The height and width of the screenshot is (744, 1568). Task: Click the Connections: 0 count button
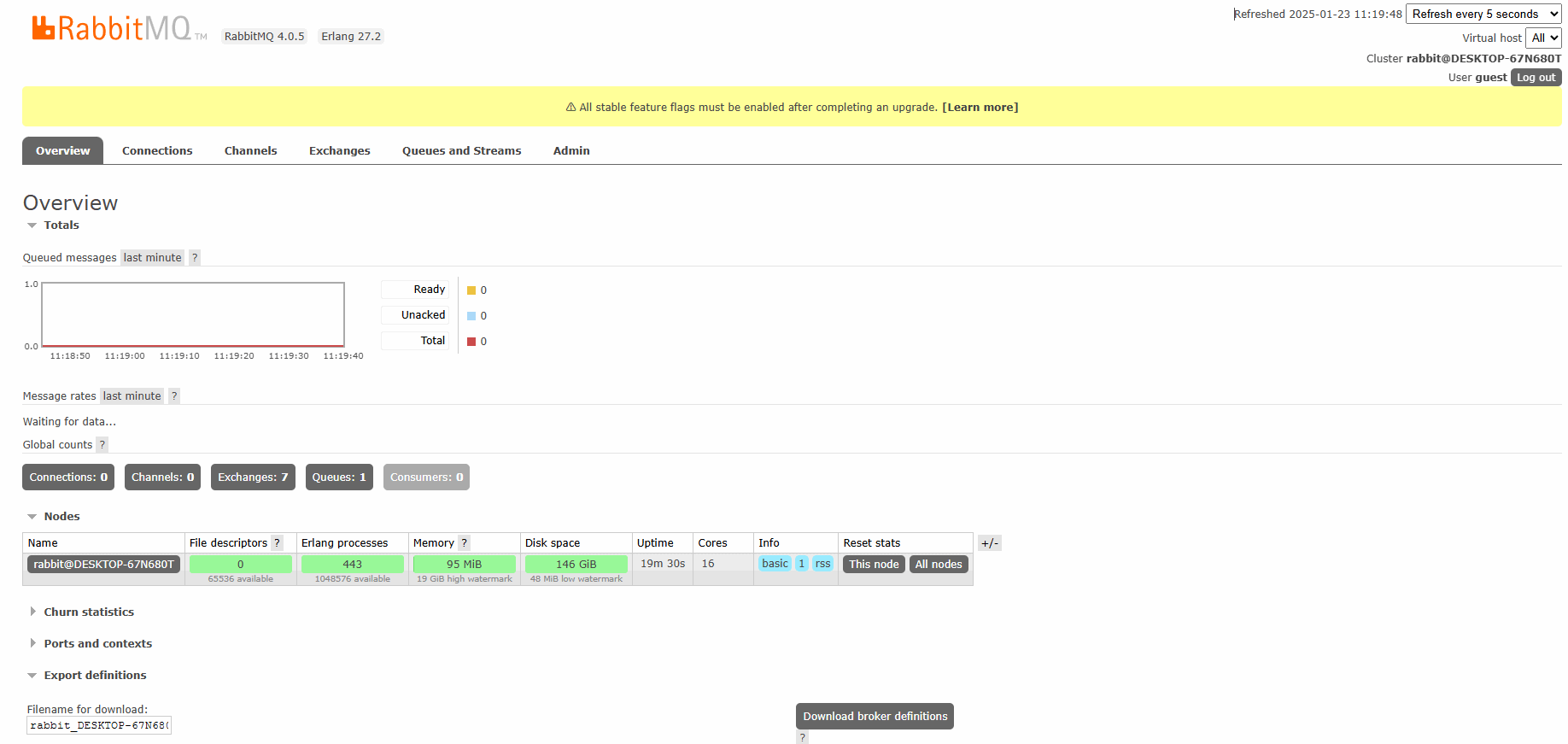coord(68,477)
